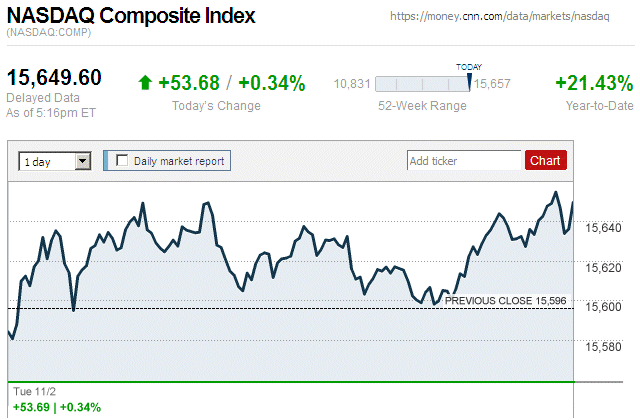Enable the Daily market report checkbox
640x420 pixels.
pyautogui.click(x=123, y=160)
